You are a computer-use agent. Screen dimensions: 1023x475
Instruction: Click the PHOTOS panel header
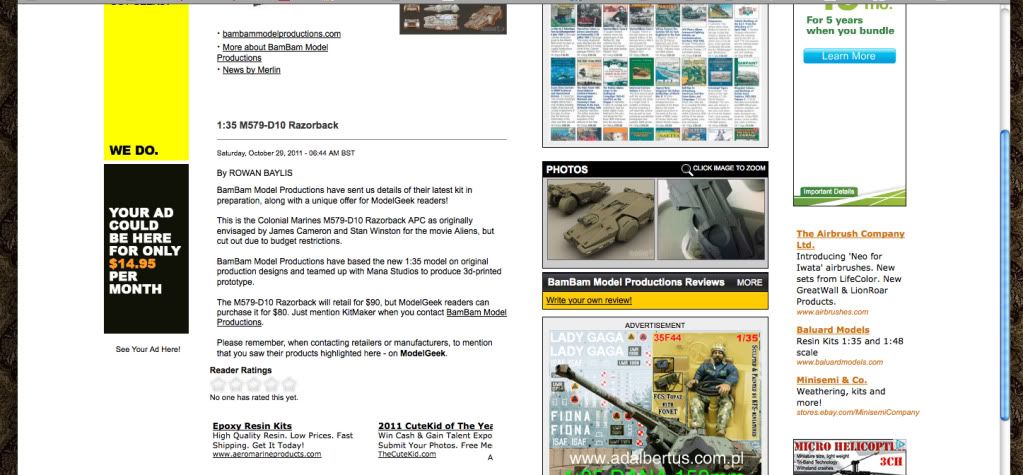click(655, 170)
